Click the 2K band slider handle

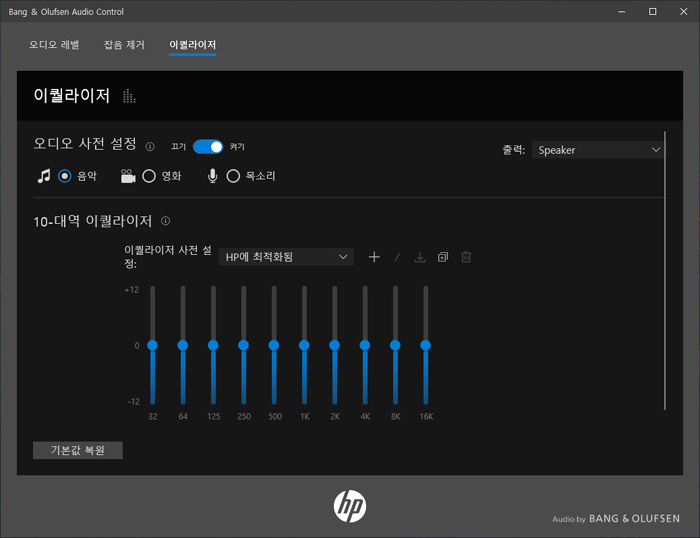pyautogui.click(x=335, y=345)
